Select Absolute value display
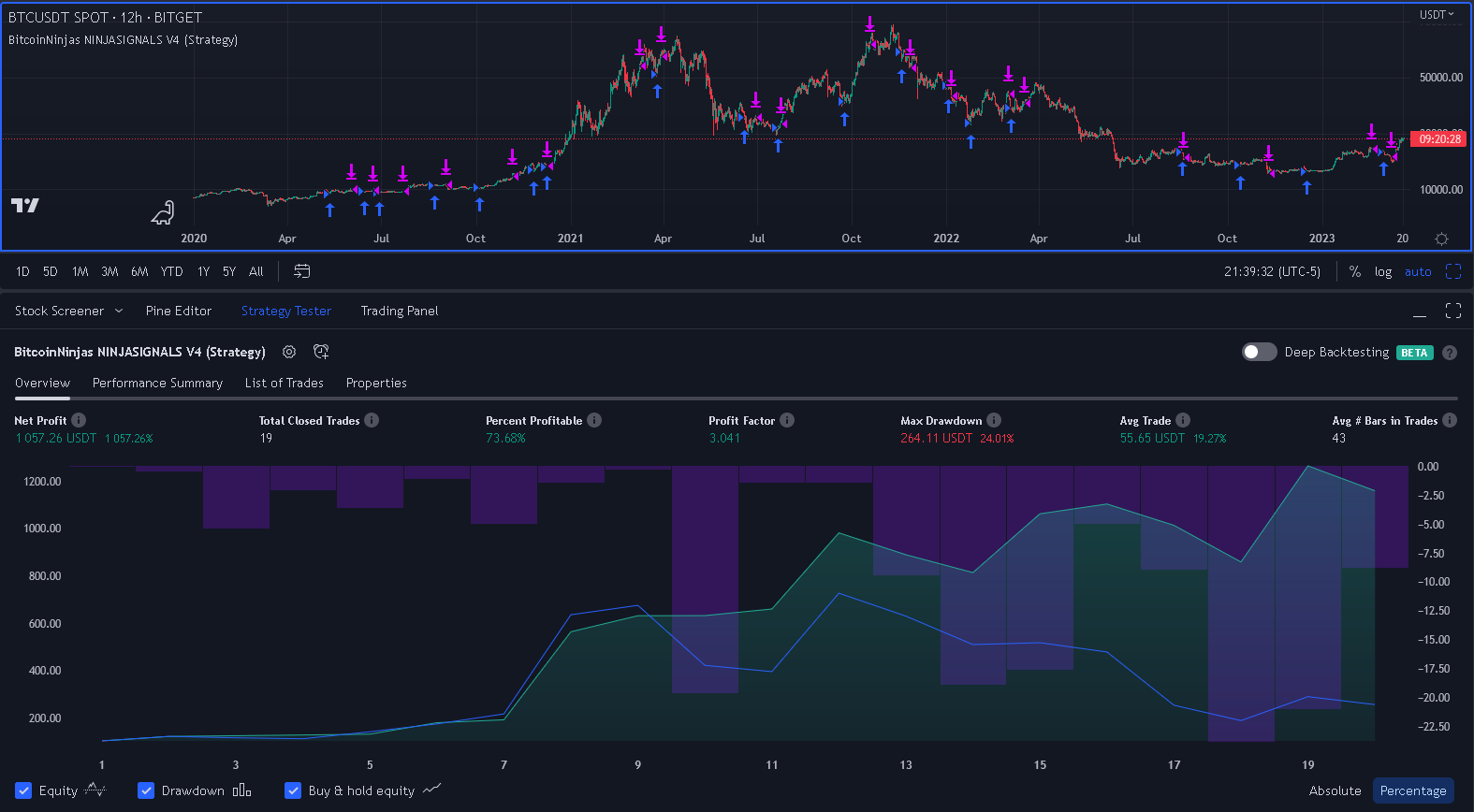This screenshot has height=812, width=1474. click(x=1335, y=790)
